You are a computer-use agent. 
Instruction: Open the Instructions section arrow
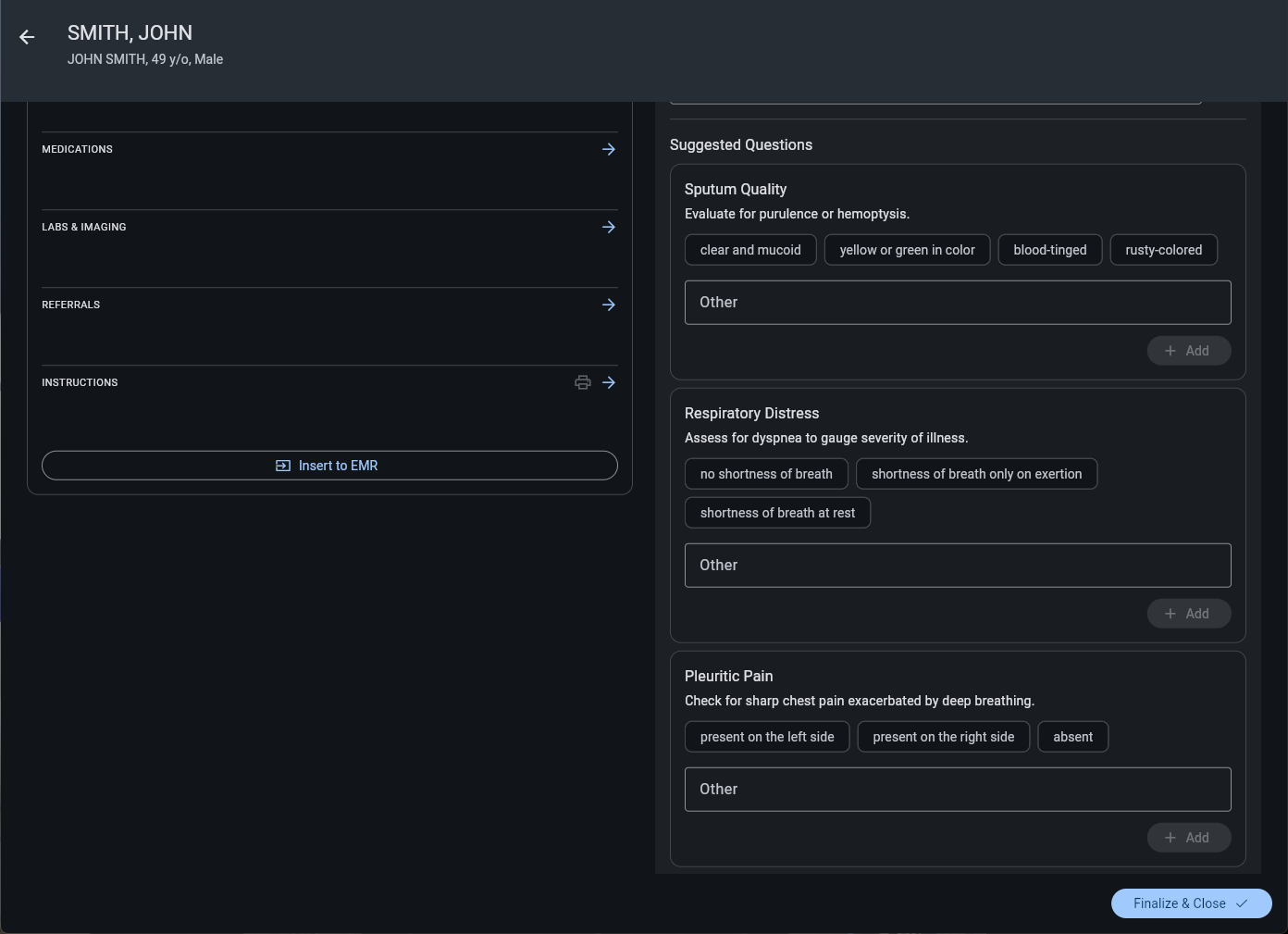(609, 382)
